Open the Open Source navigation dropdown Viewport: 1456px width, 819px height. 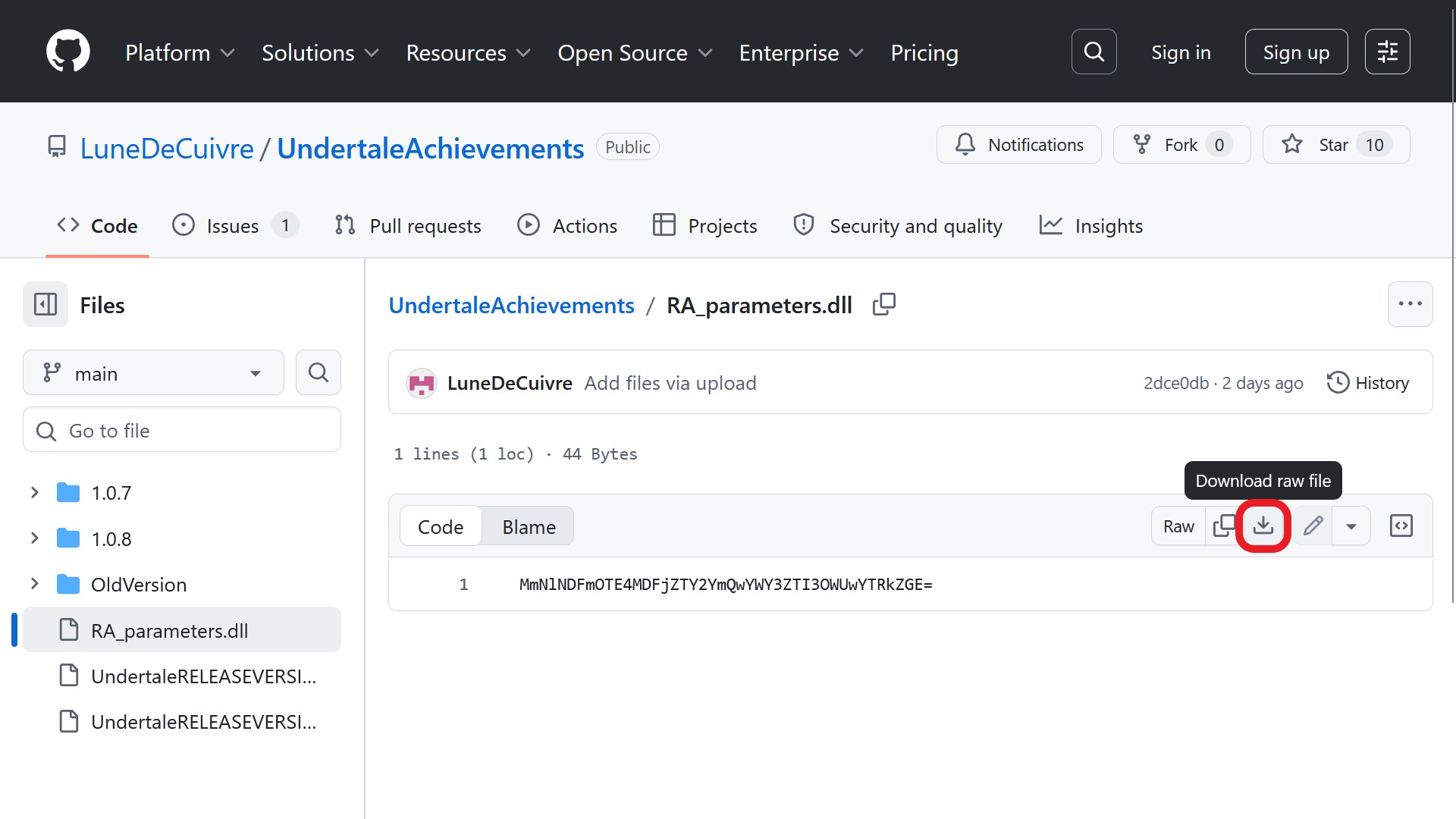pyautogui.click(x=635, y=53)
